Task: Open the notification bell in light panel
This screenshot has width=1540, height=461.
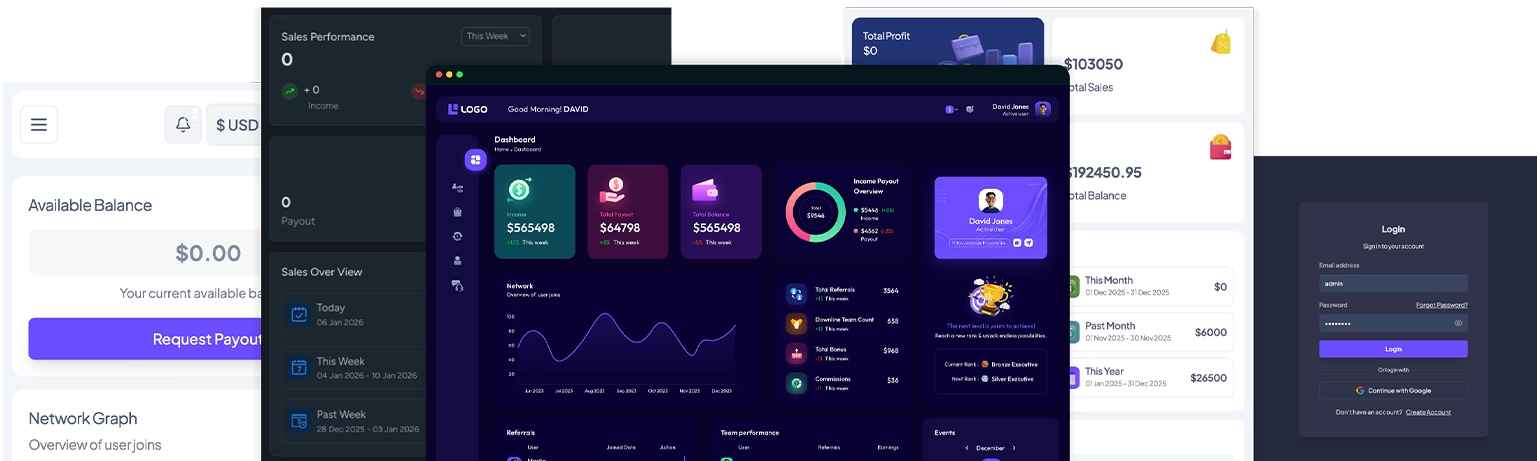Action: click(183, 125)
